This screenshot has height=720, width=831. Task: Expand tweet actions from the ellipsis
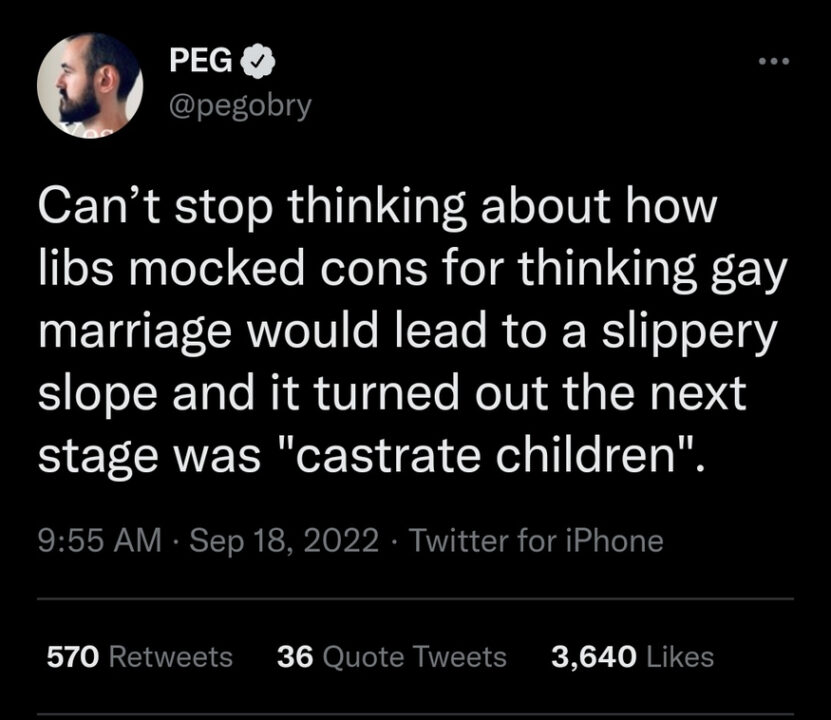tap(771, 60)
